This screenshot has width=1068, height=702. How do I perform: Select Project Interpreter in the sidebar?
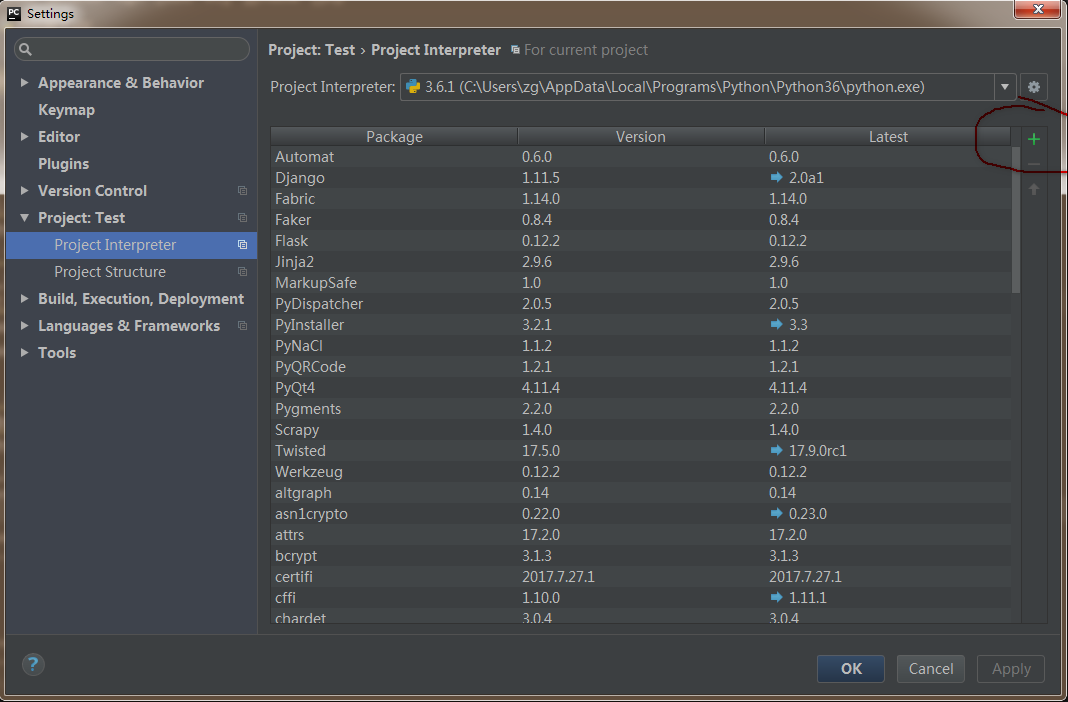[131, 245]
